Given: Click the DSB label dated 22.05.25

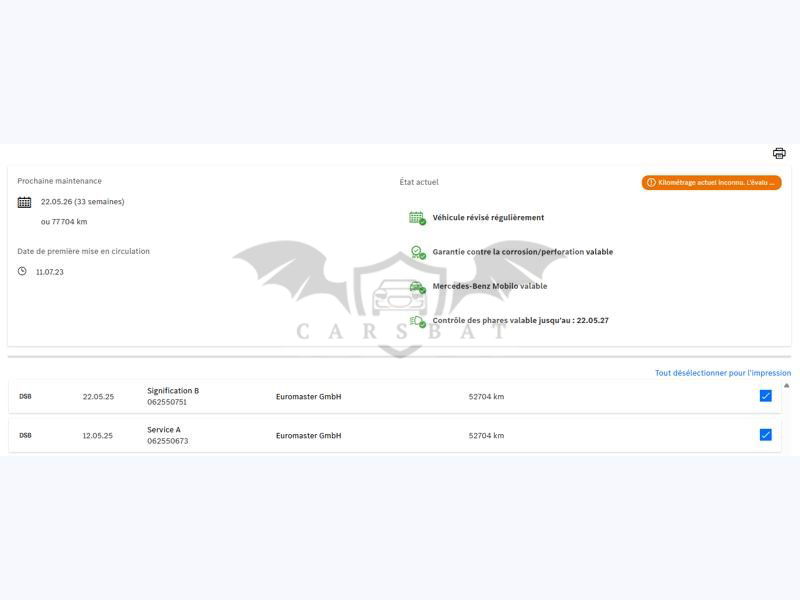Looking at the screenshot, I should [25, 397].
